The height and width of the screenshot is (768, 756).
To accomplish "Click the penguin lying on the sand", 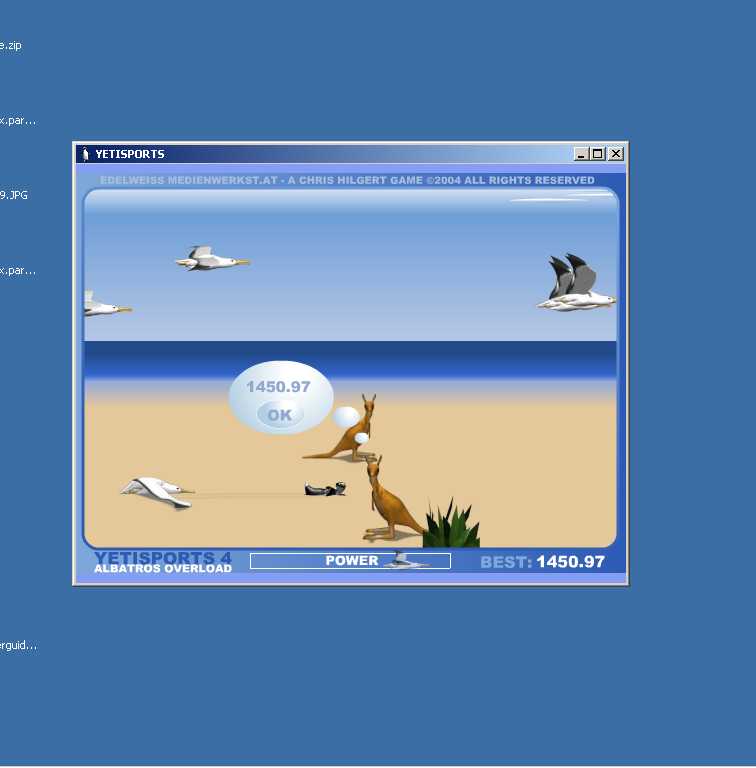I will pyautogui.click(x=325, y=488).
